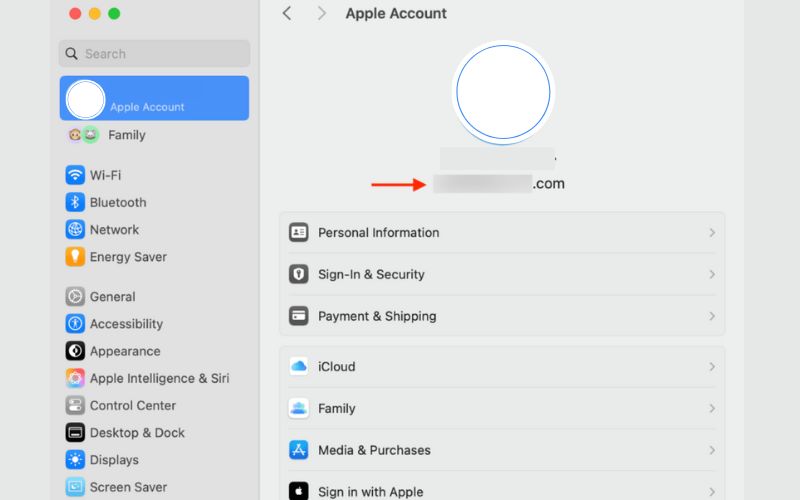800x500 pixels.
Task: Click the Control Center icon
Action: pos(75,406)
